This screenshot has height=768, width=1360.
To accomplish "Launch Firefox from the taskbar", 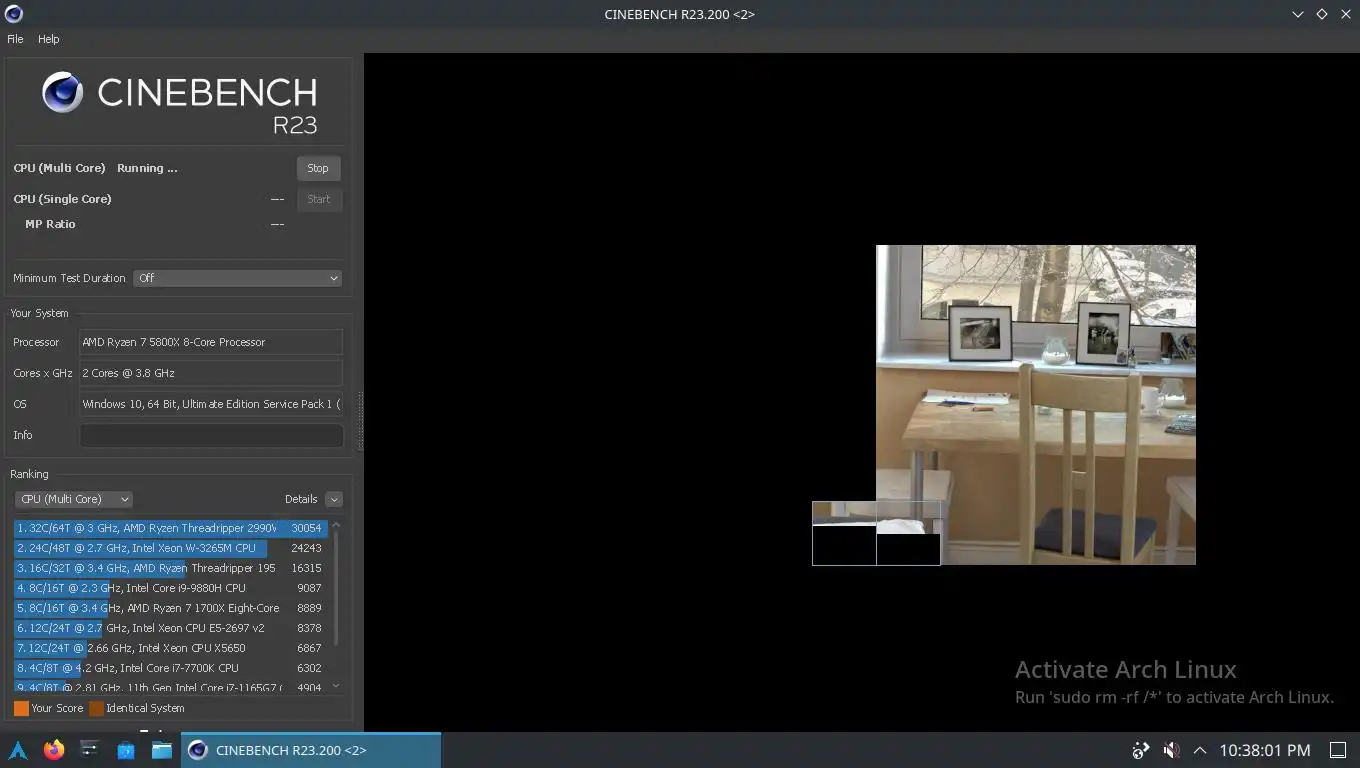I will click(x=54, y=750).
